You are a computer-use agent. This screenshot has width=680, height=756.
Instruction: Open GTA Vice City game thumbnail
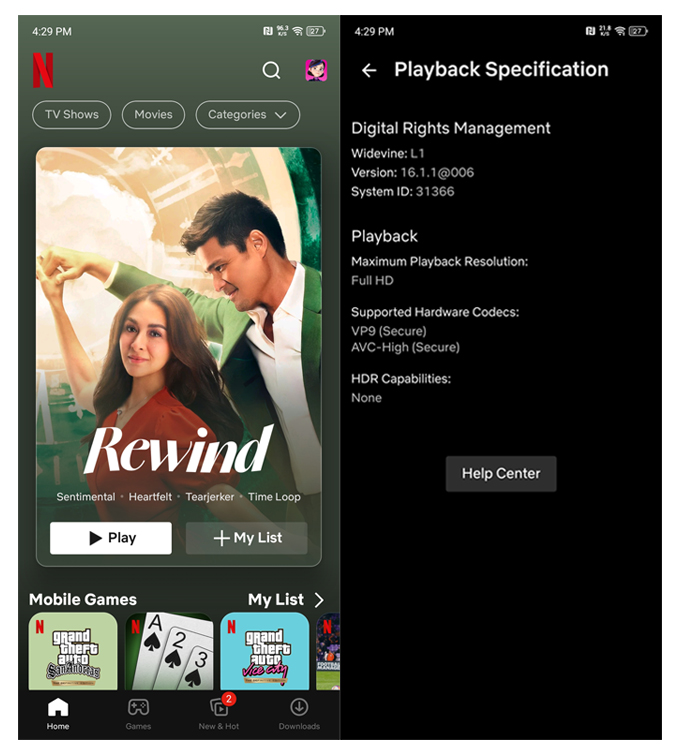pos(265,652)
